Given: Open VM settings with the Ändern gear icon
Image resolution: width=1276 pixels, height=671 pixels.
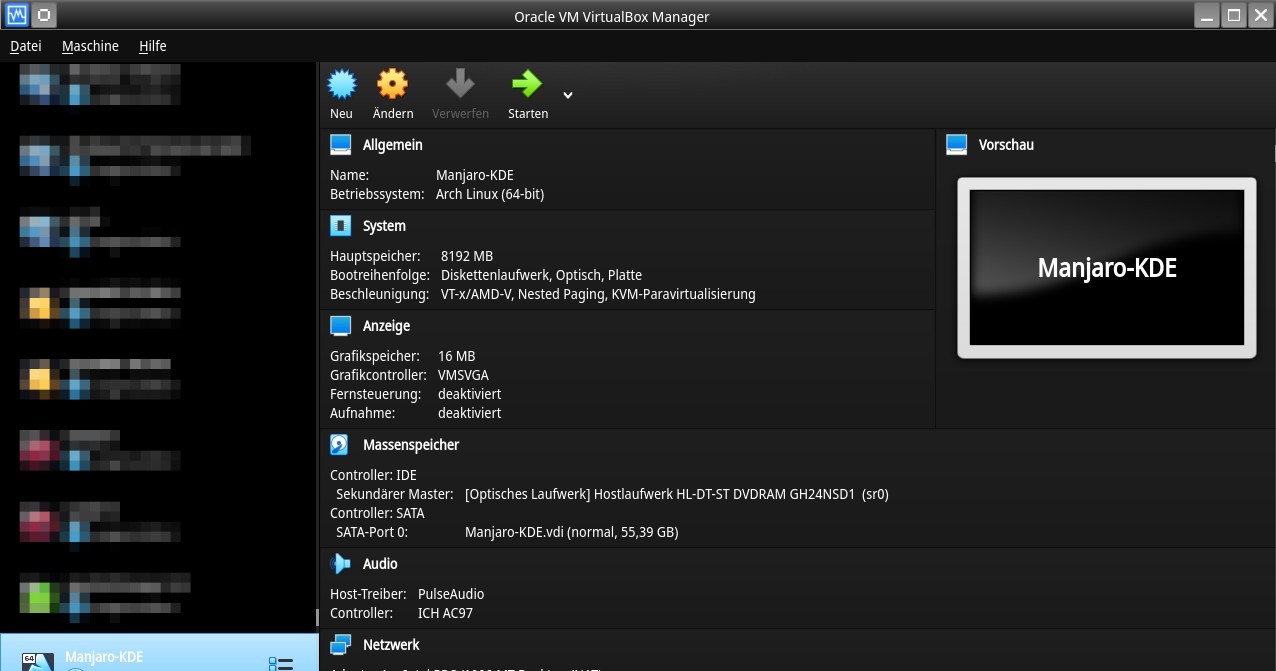Looking at the screenshot, I should (392, 84).
